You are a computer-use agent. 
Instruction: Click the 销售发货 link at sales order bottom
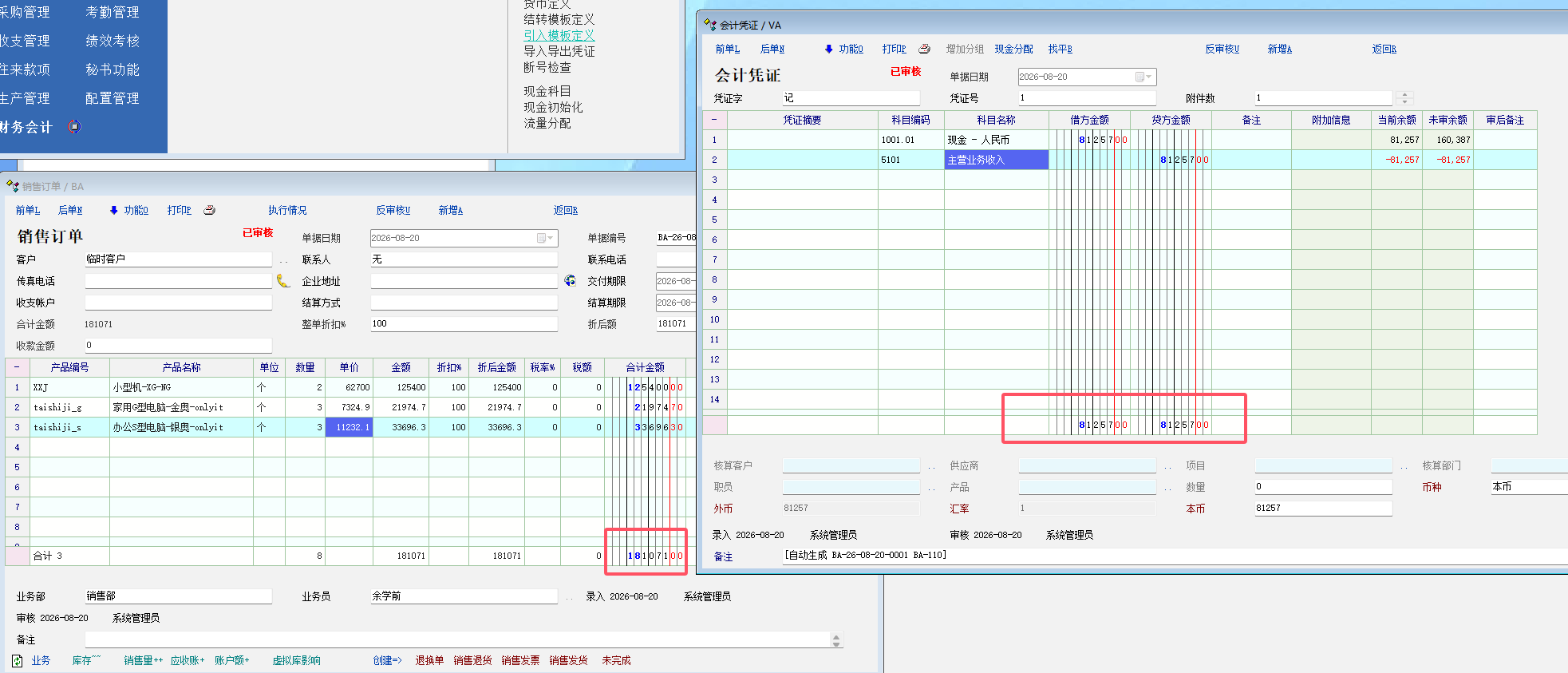(x=568, y=660)
